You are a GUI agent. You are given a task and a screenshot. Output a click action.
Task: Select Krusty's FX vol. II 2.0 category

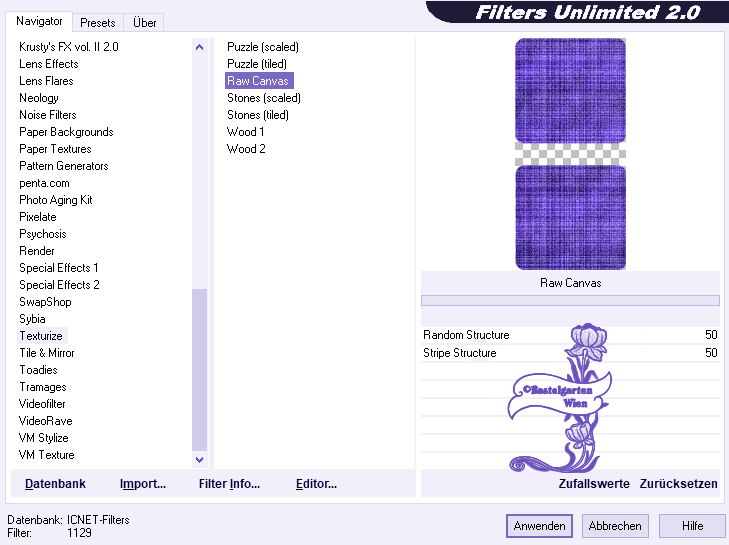pyautogui.click(x=69, y=47)
